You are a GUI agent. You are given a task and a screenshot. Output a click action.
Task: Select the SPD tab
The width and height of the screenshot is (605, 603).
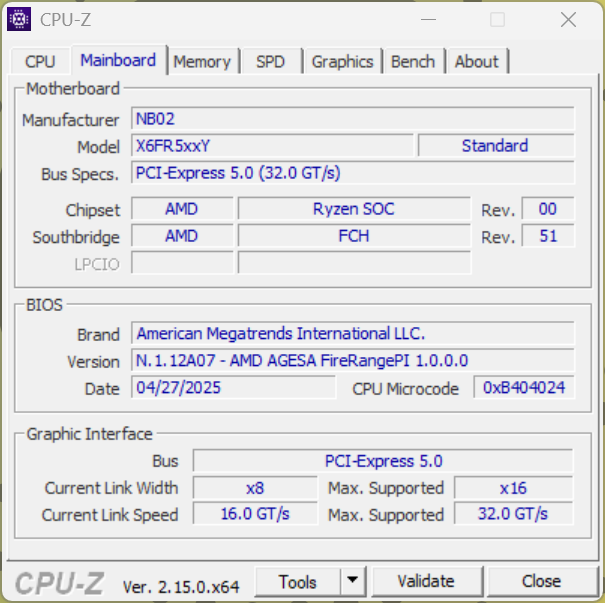pyautogui.click(x=270, y=61)
